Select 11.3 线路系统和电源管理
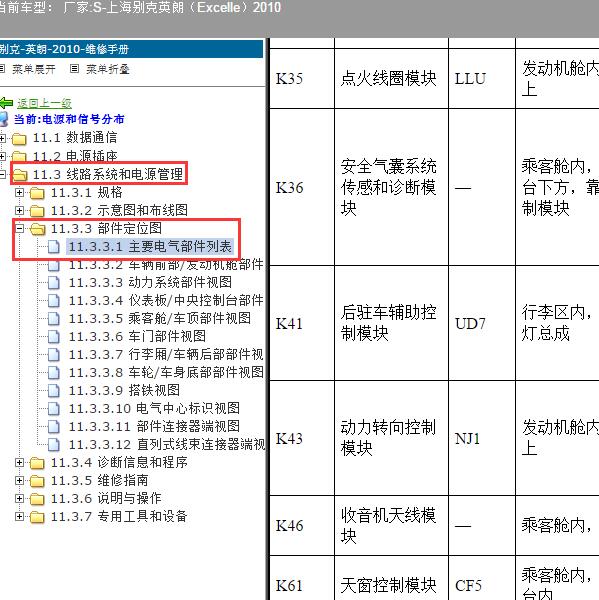This screenshot has width=599, height=600. [108, 174]
